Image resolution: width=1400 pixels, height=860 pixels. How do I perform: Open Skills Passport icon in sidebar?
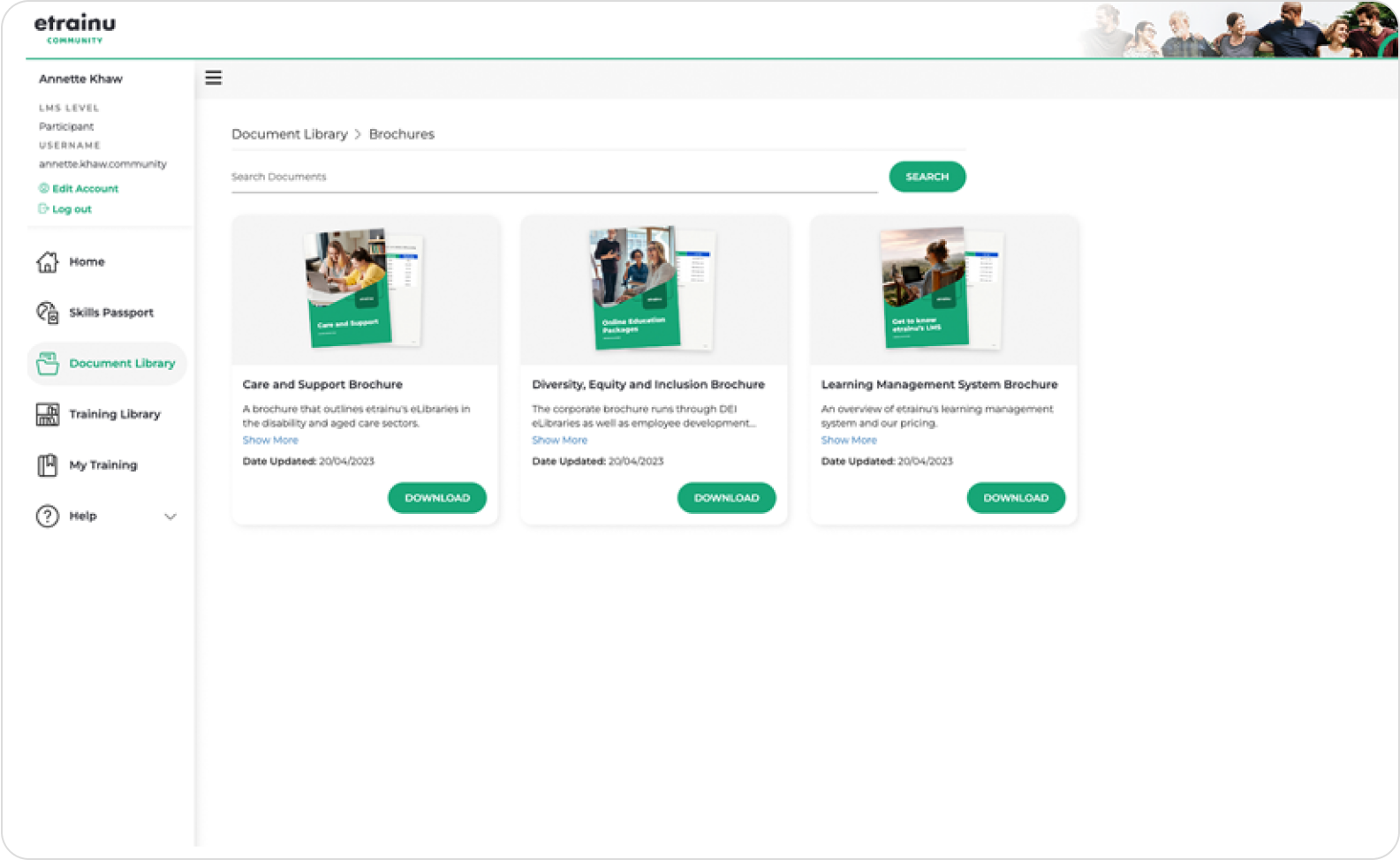pyautogui.click(x=47, y=313)
